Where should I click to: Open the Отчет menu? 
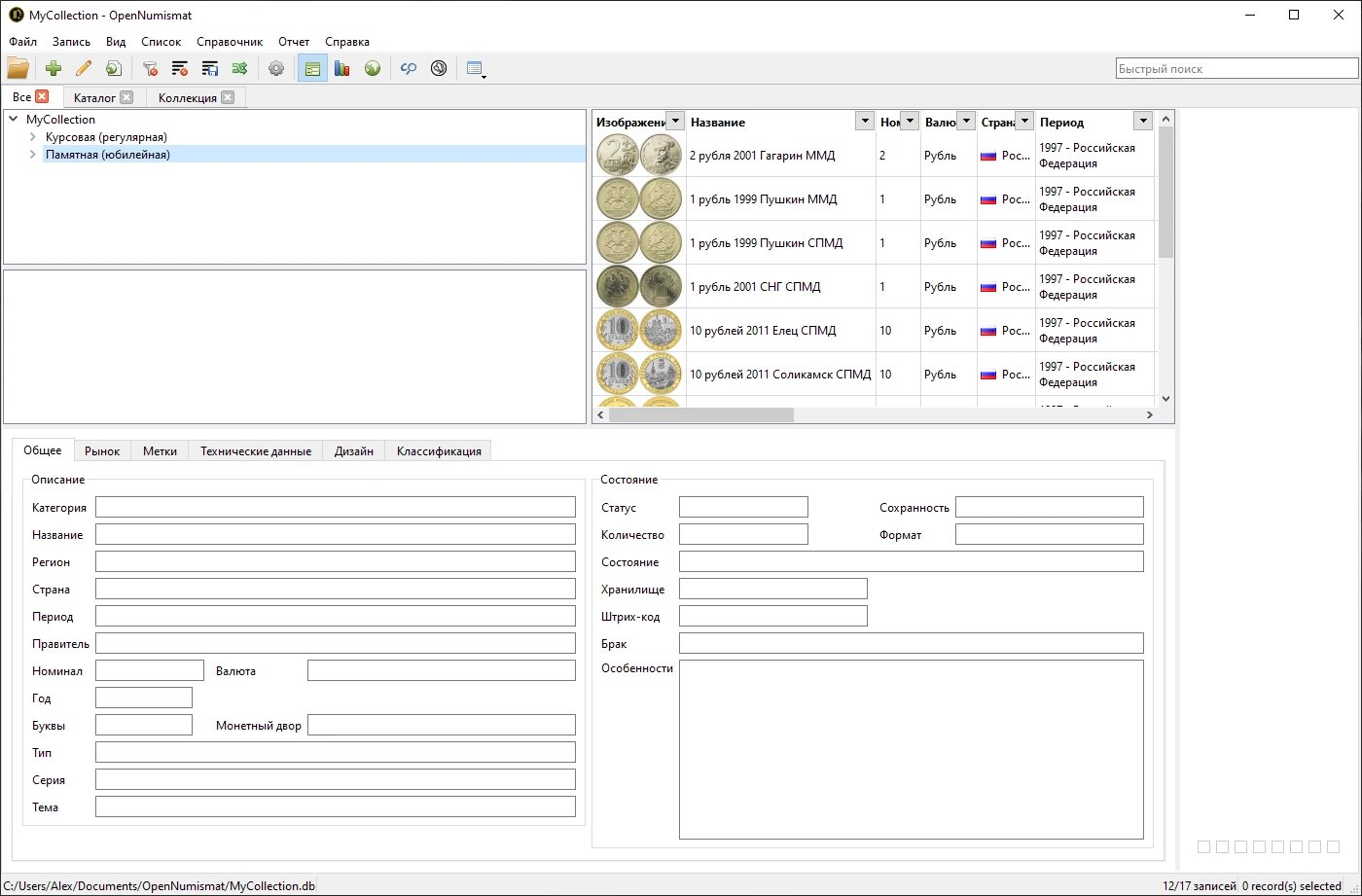tap(294, 42)
